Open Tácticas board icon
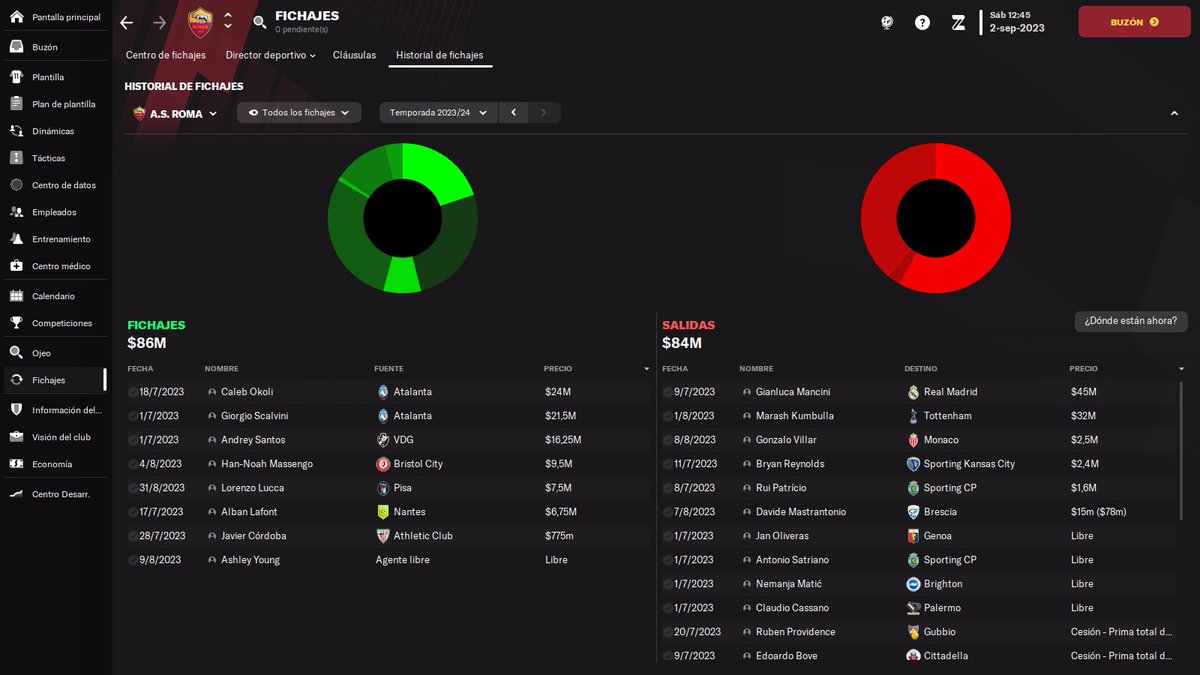The image size is (1200, 675). (x=16, y=158)
